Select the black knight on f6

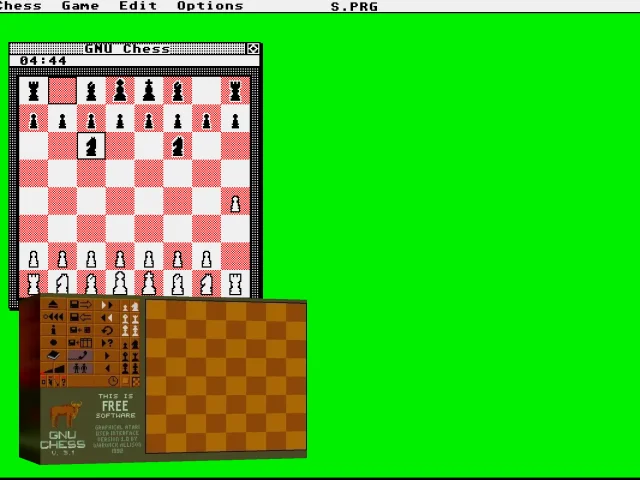178,146
